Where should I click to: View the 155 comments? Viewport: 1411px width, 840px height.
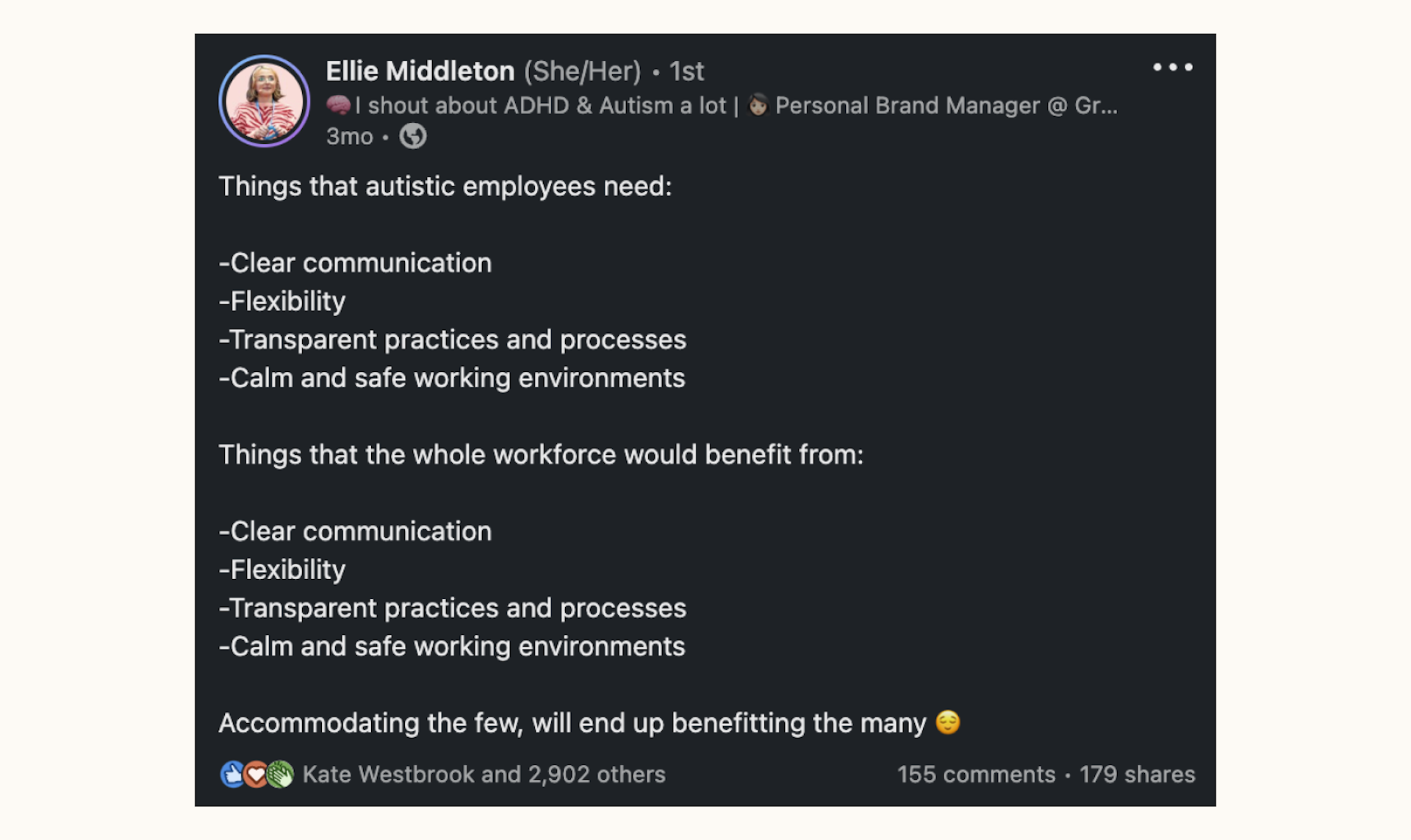click(x=976, y=774)
